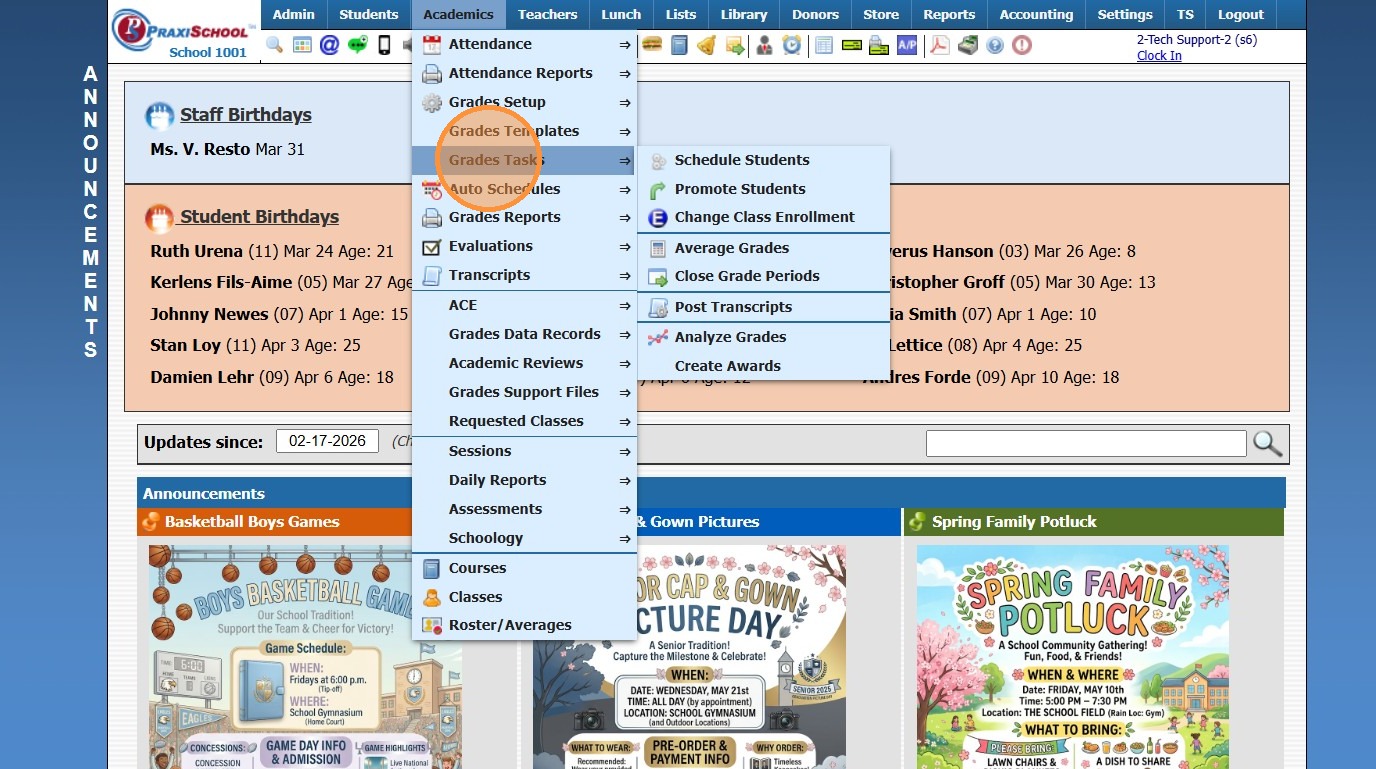Open Average Grades from the submenu
1376x769 pixels.
(763, 248)
